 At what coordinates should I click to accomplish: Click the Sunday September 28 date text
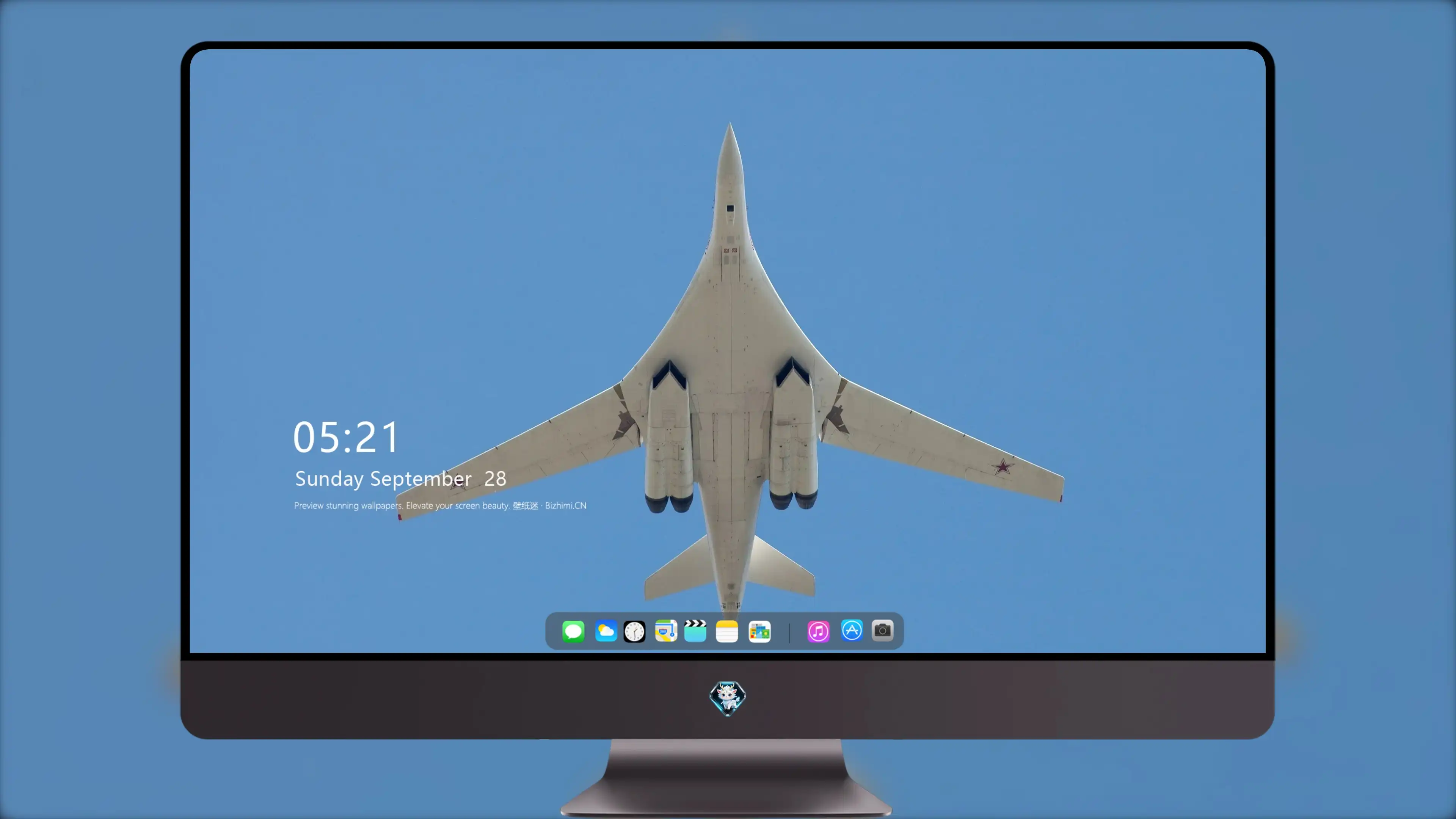tap(401, 479)
